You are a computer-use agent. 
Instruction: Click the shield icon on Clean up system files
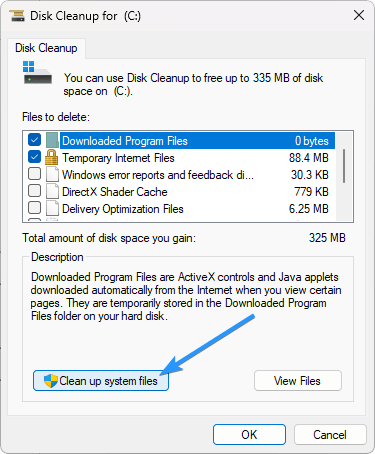(51, 381)
